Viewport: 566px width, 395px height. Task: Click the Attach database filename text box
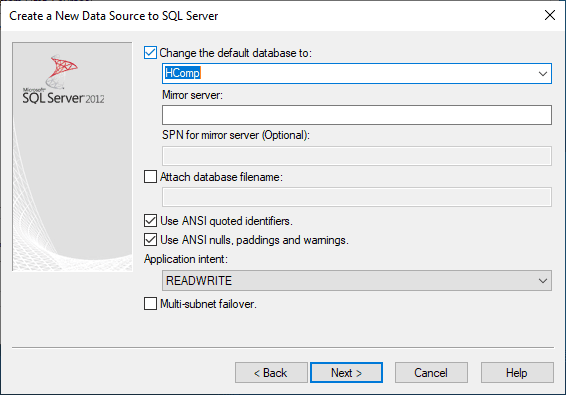click(357, 197)
